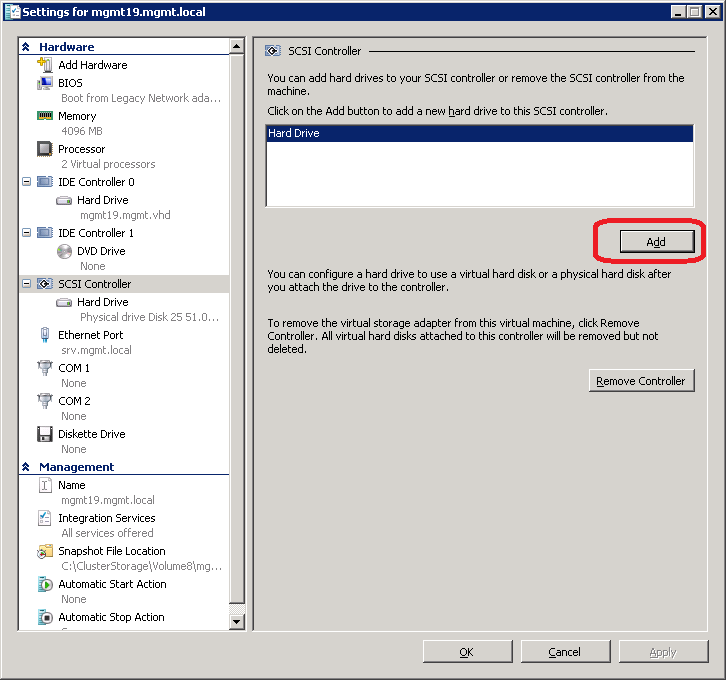Click the COM 1 port icon
Image resolution: width=726 pixels, height=680 pixels.
click(45, 368)
